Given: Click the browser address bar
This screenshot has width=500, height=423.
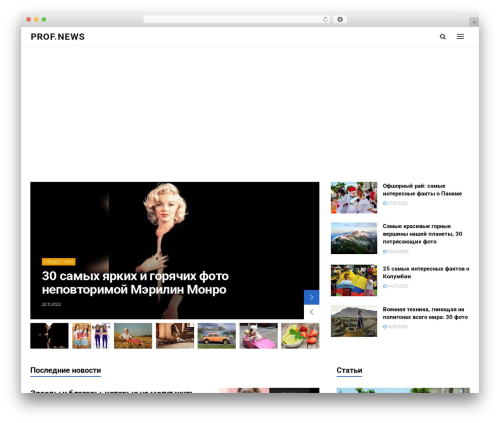Looking at the screenshot, I should coord(236,19).
